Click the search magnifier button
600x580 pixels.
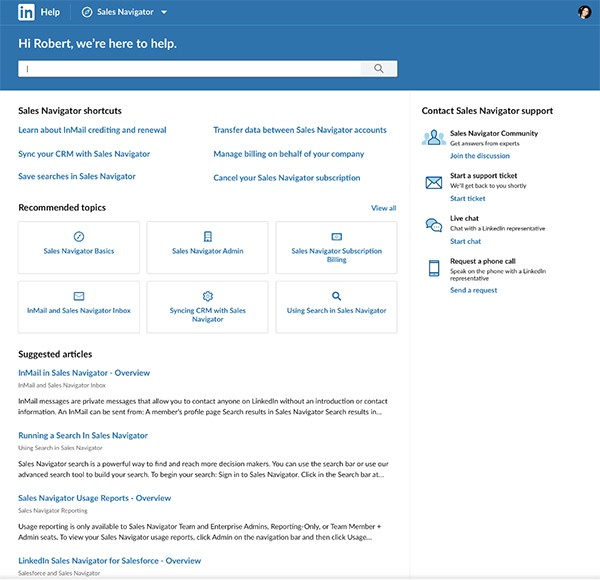[x=379, y=69]
